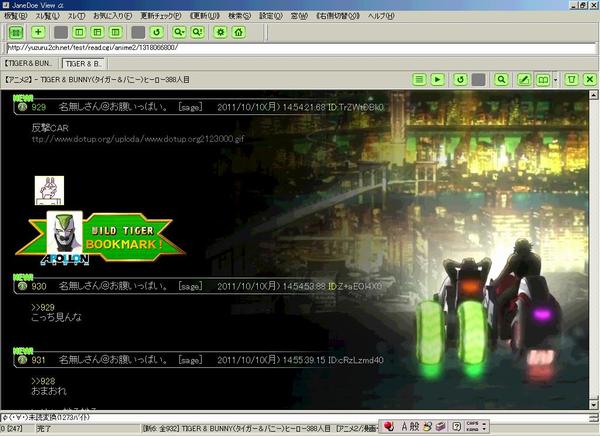Viewport: 600px width, 436px height.
Task: Click post number 930
Action: (39, 286)
